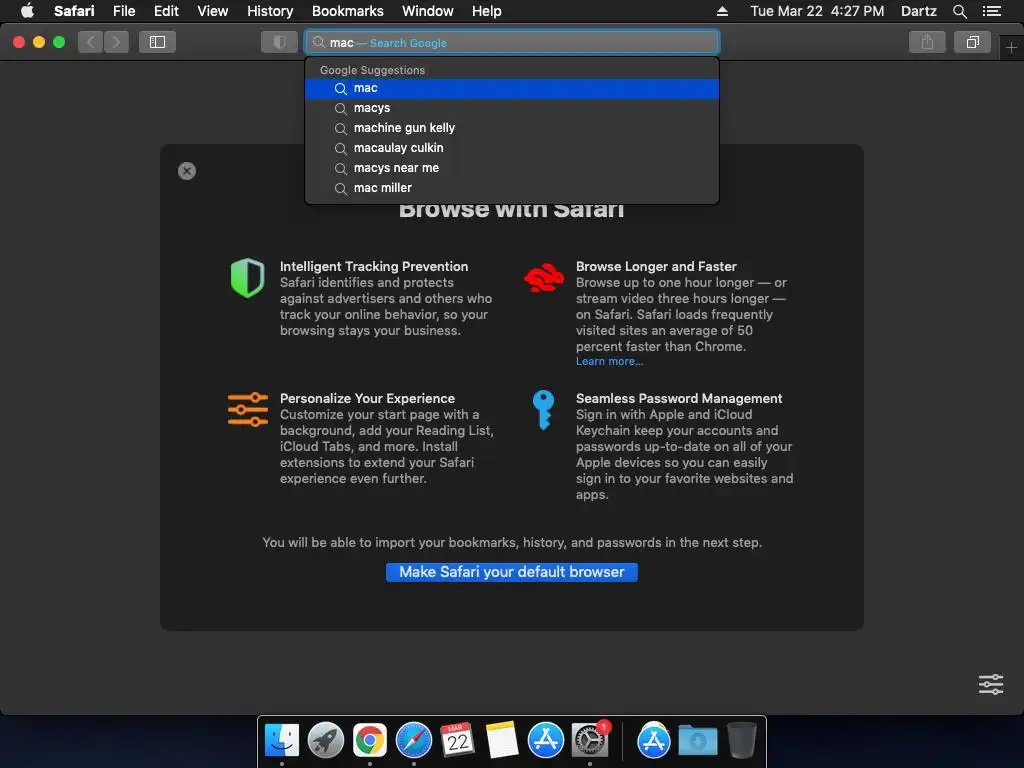
Task: Click Make Safari your default browser
Action: pyautogui.click(x=512, y=572)
